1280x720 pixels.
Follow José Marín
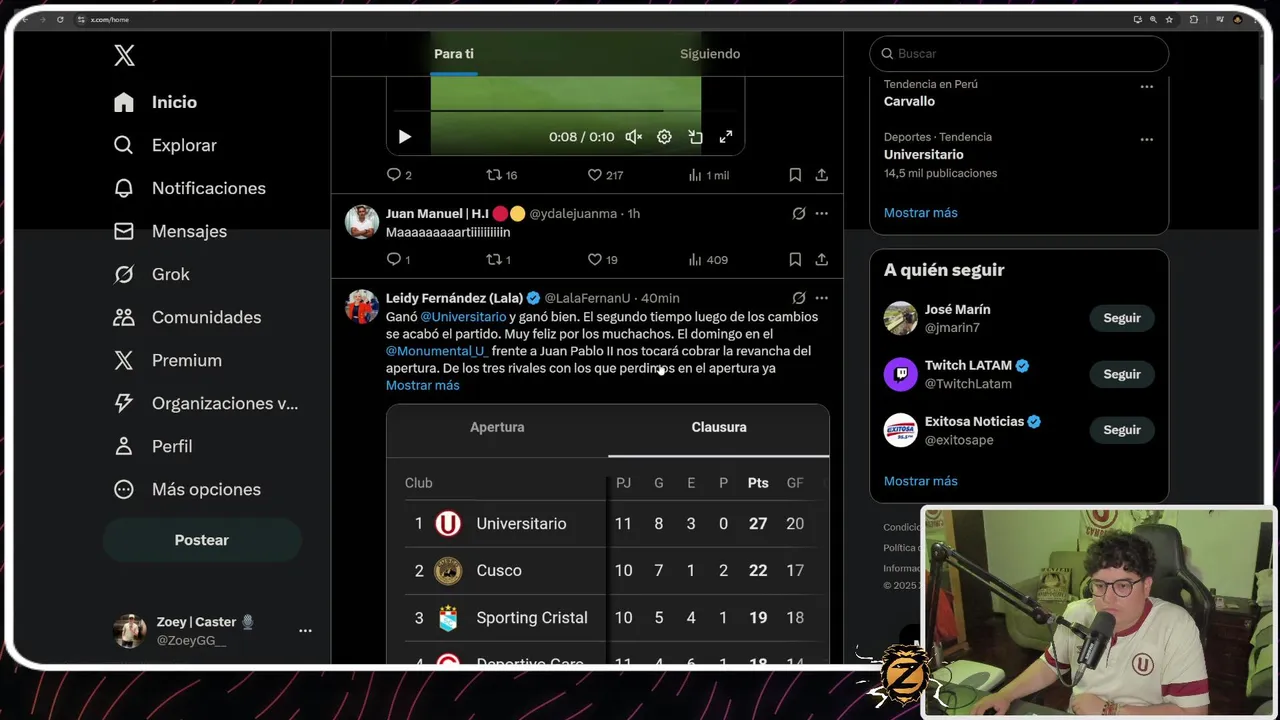pyautogui.click(x=1122, y=318)
